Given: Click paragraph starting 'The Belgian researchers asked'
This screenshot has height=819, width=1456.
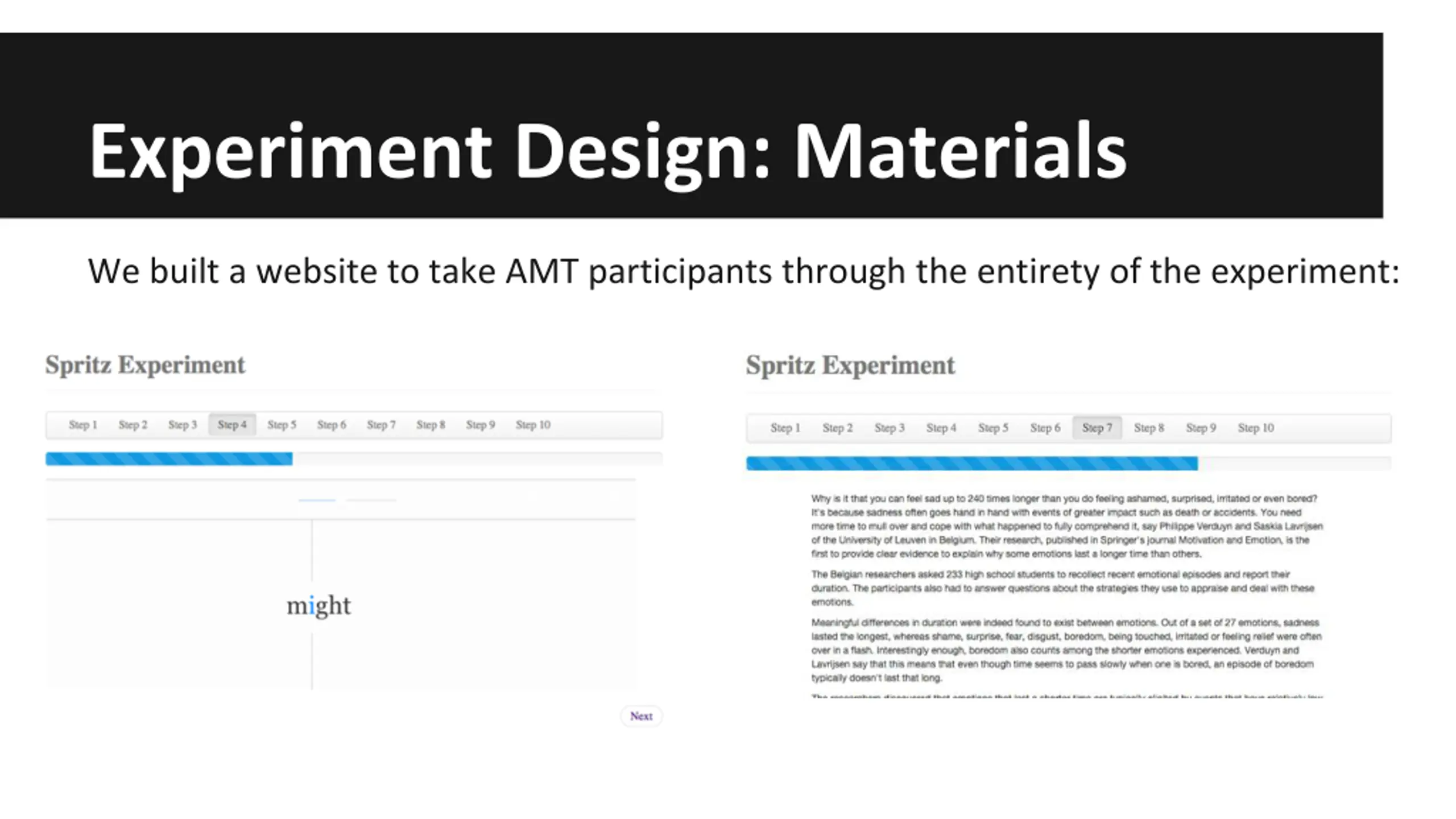Looking at the screenshot, I should pyautogui.click(x=1063, y=588).
